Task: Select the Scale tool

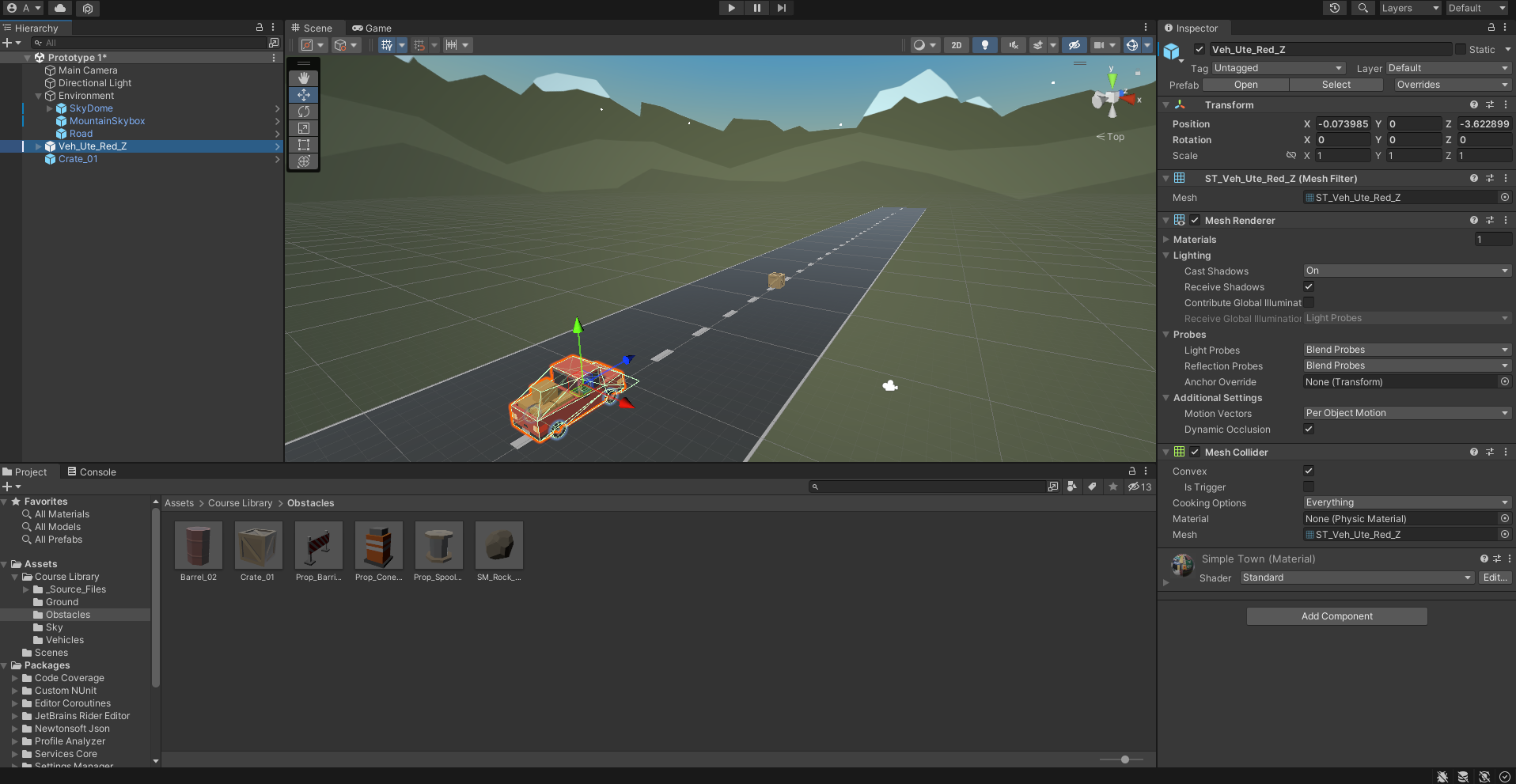Action: 304,128
